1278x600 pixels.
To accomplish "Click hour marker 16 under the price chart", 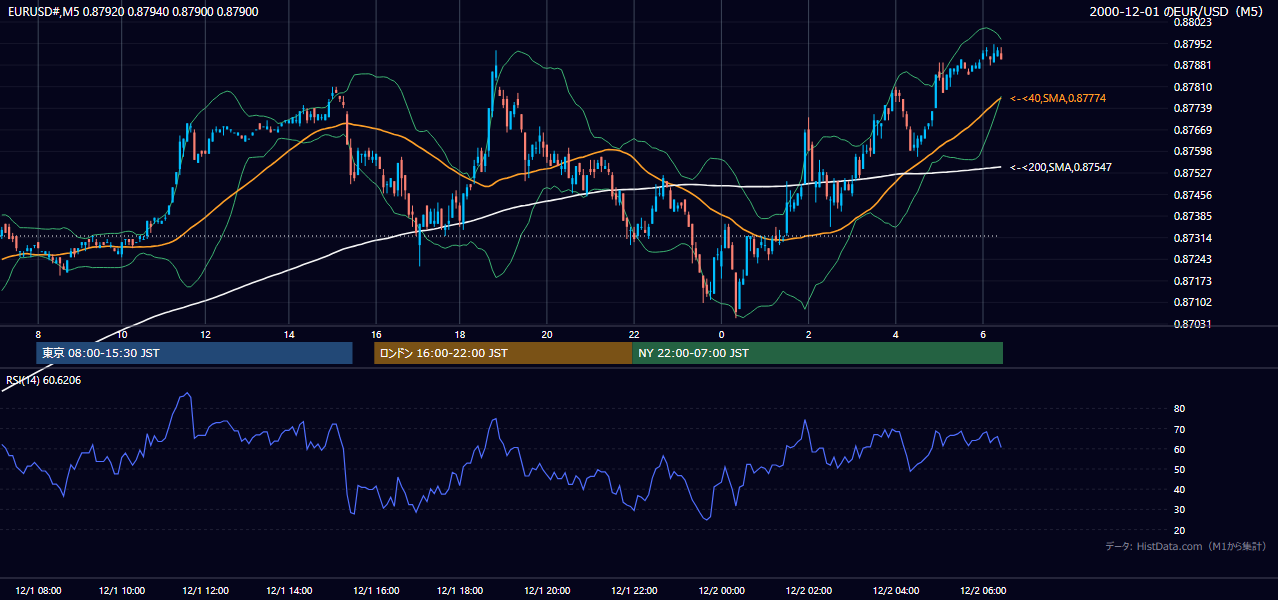I will 376,334.
